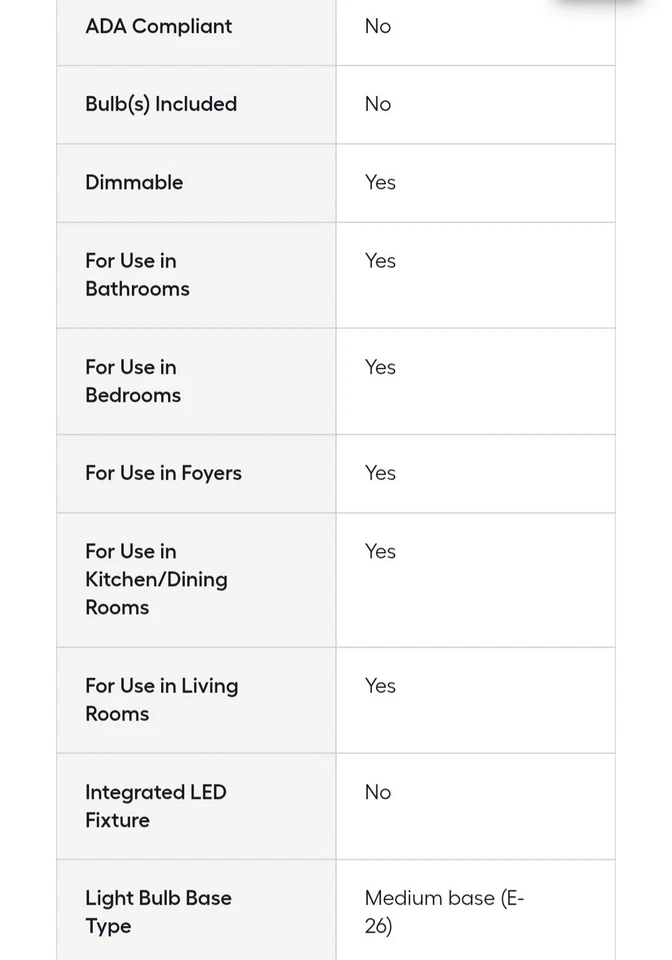This screenshot has width=672, height=960.
Task: Click the For Use in Bathrooms label
Action: pos(137,274)
